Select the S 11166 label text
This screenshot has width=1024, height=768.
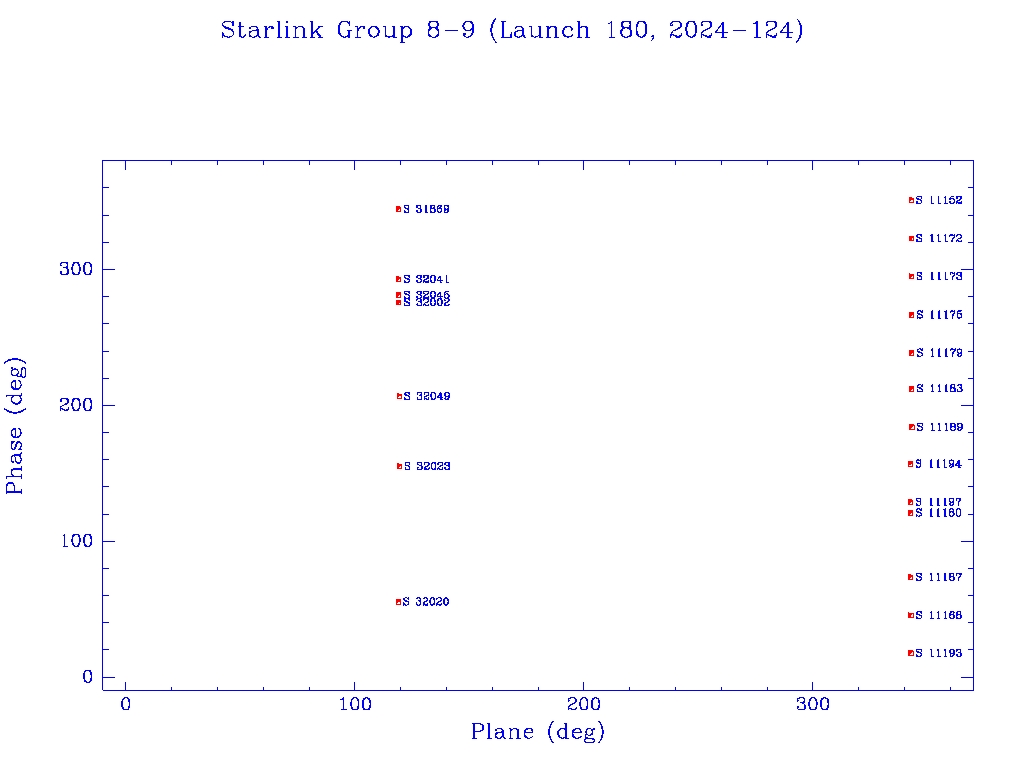[938, 616]
